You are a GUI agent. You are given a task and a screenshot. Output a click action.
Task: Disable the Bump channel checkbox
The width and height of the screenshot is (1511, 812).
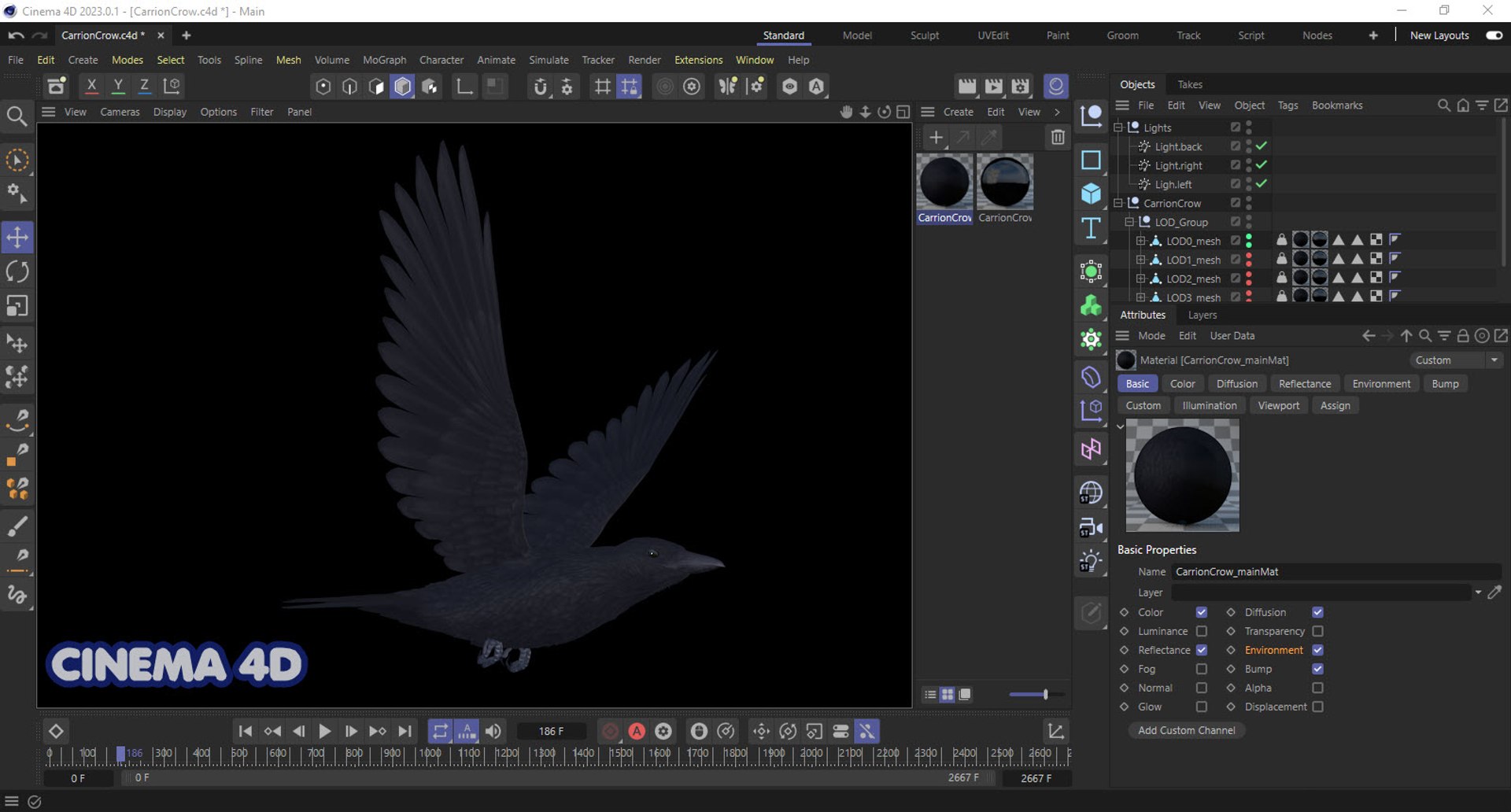pos(1317,669)
